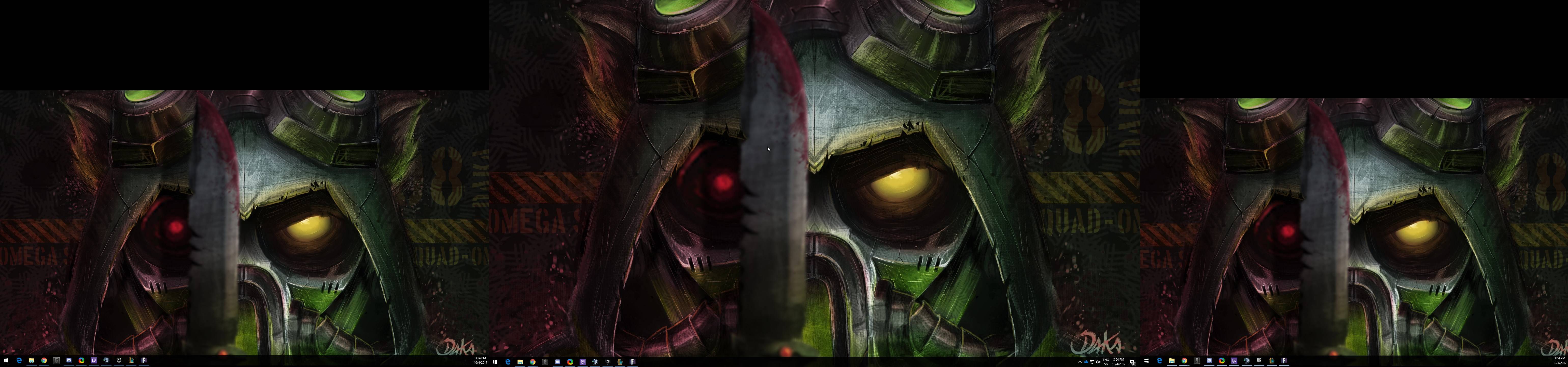Open League of Legends on left monitor taskbar
This screenshot has height=367, width=1568.
tap(132, 360)
